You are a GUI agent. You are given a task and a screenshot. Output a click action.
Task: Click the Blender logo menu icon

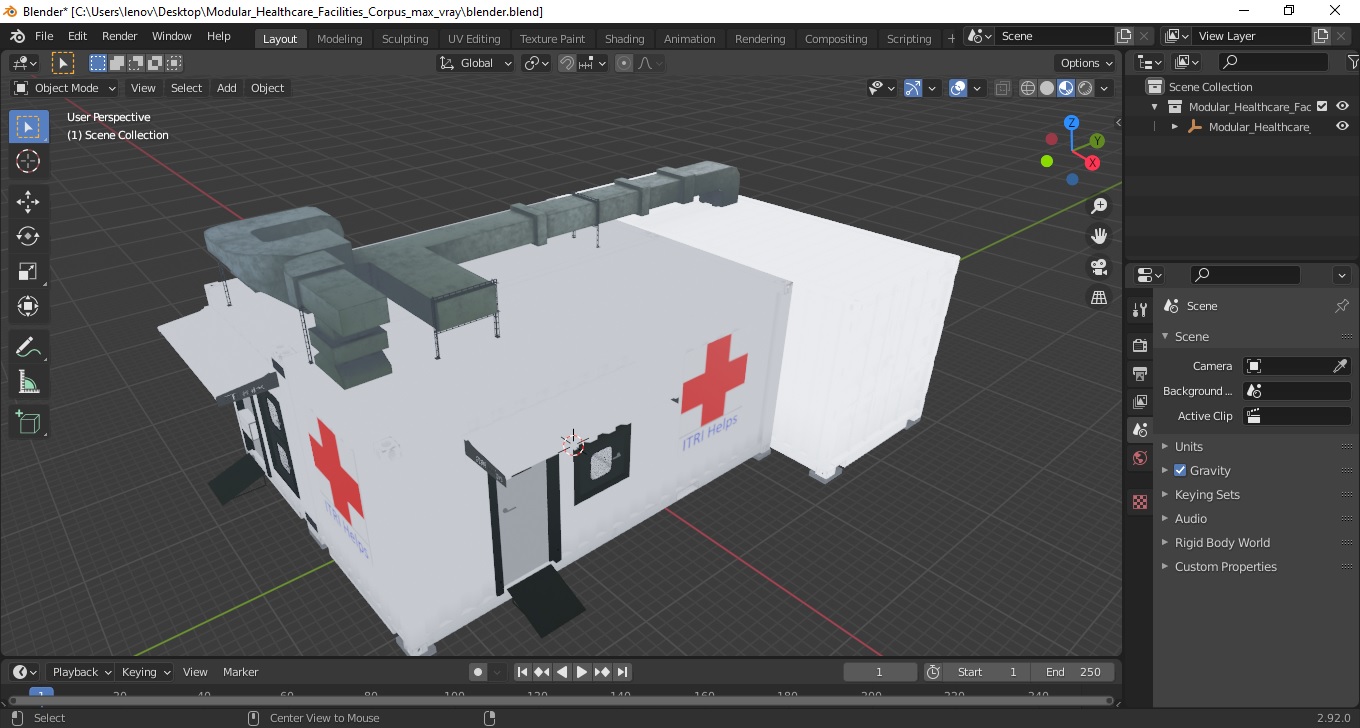click(x=17, y=36)
